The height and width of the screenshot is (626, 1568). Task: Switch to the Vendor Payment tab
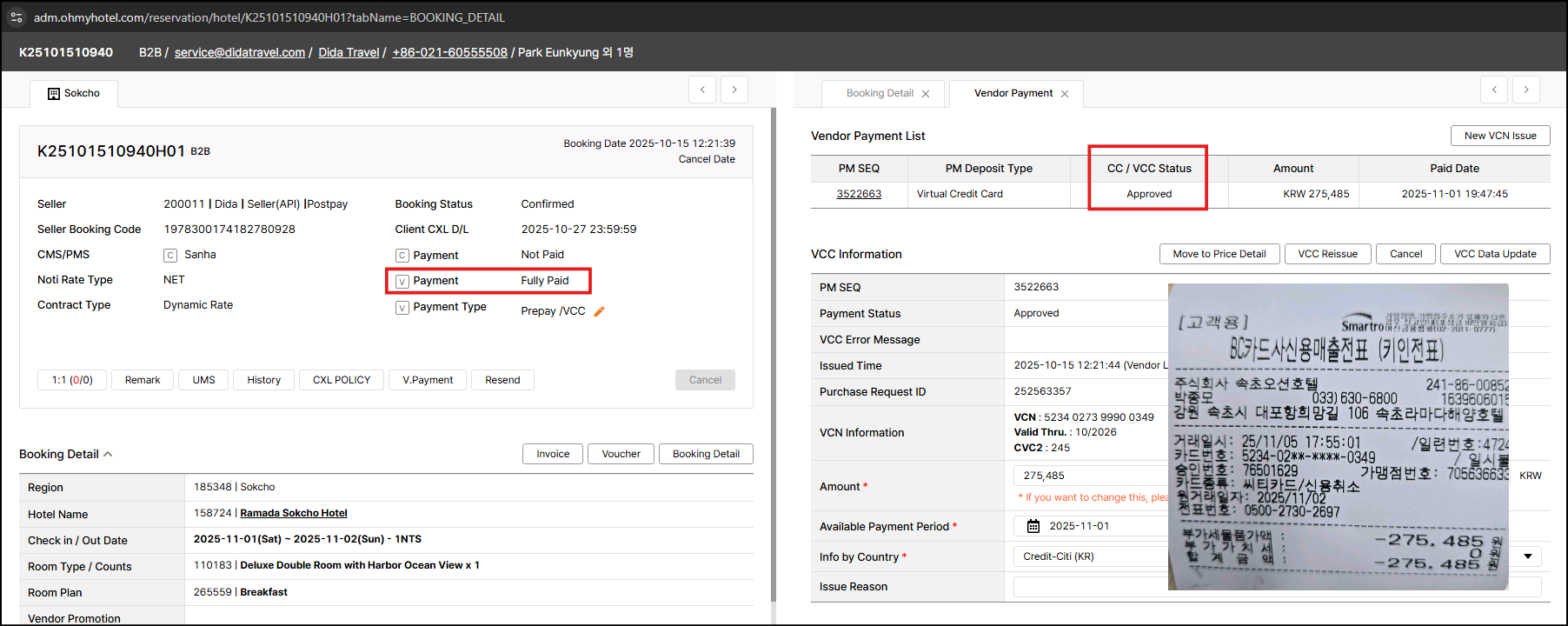1013,93
